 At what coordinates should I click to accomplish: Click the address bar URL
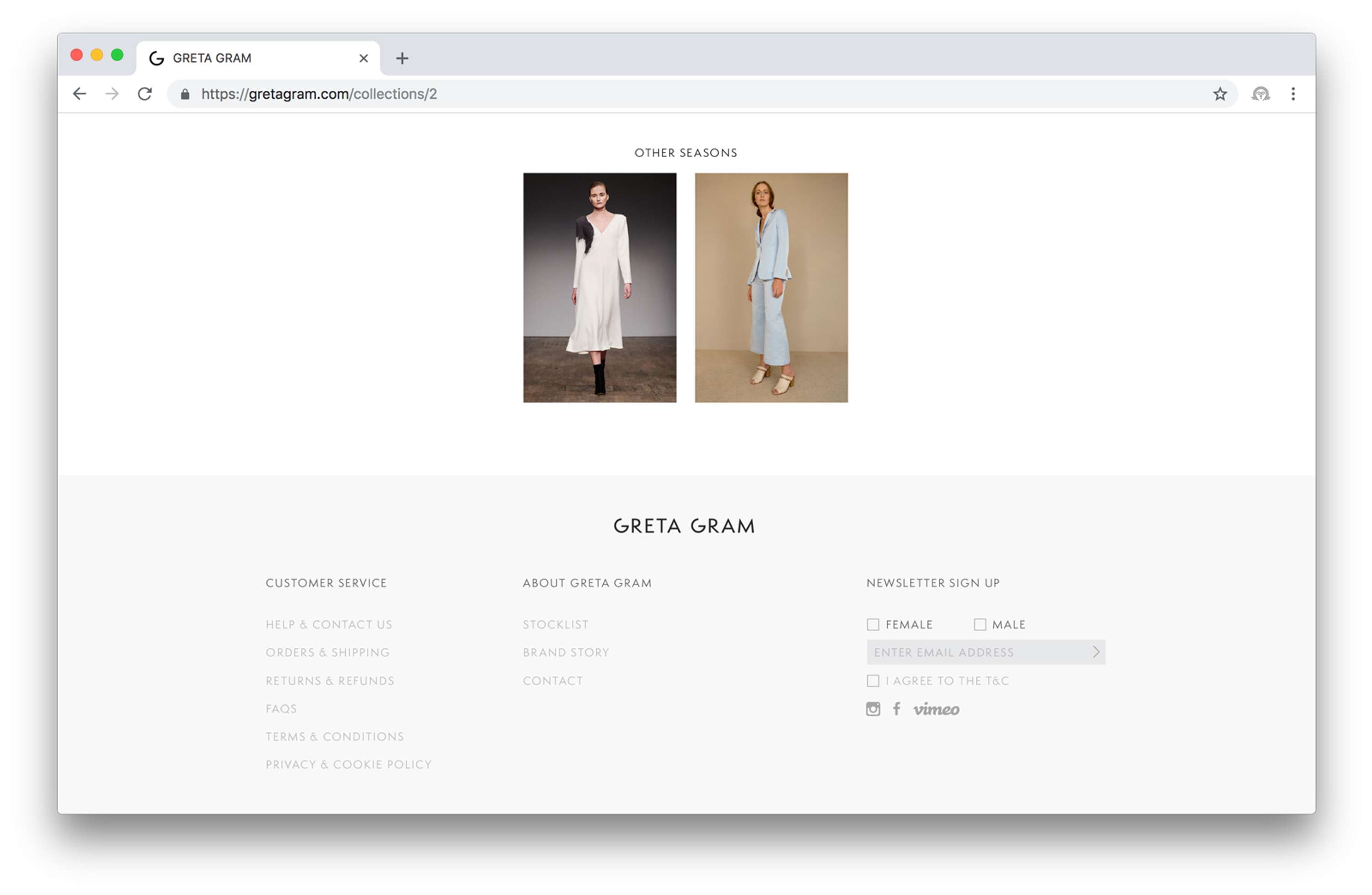(319, 94)
